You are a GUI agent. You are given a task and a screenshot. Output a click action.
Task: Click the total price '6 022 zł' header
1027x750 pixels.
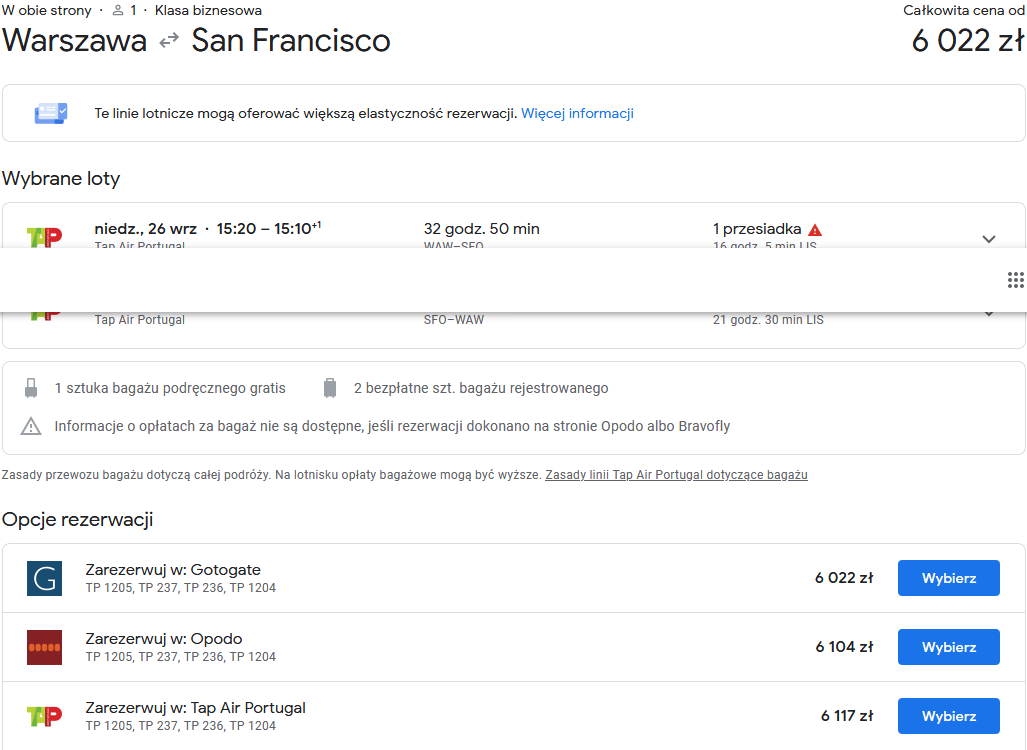click(x=968, y=41)
